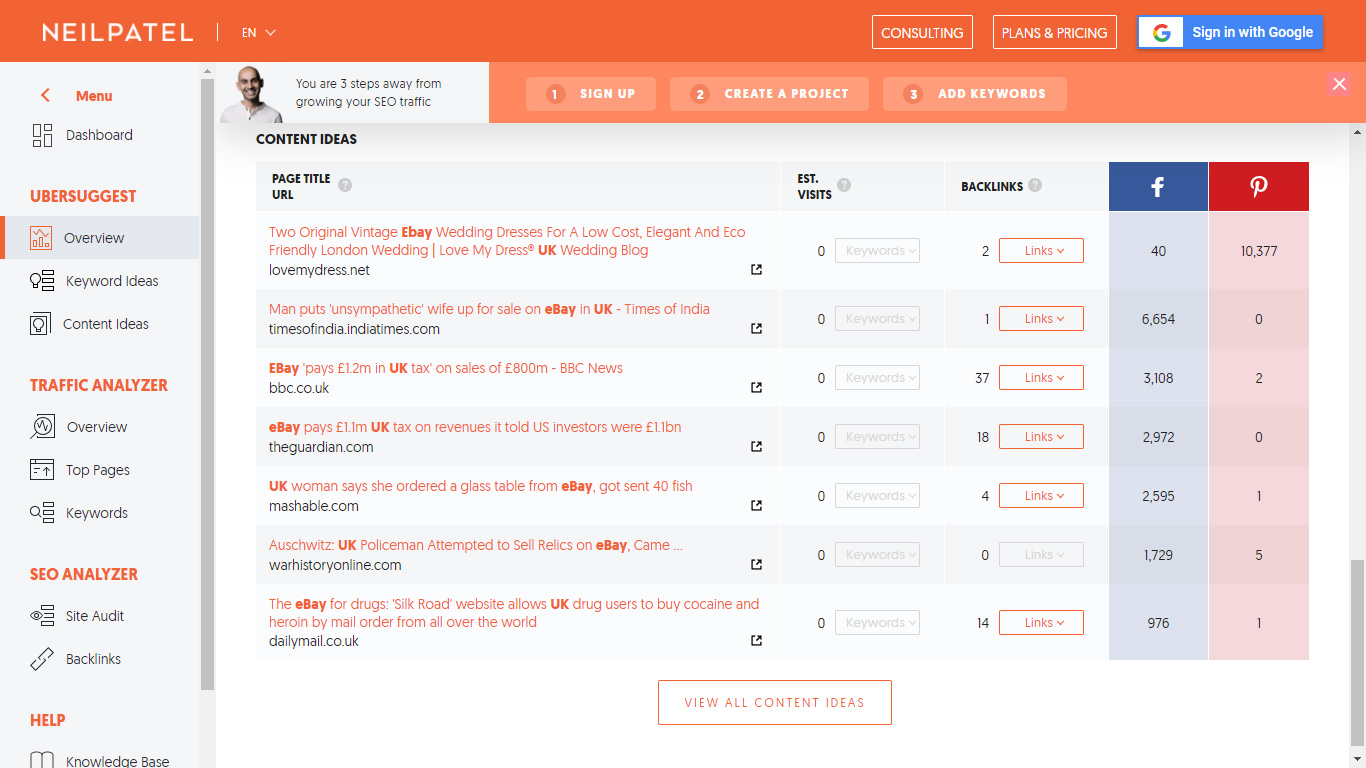
Task: Open the Vintage Ebay Wedding Dresses article
Action: [507, 241]
